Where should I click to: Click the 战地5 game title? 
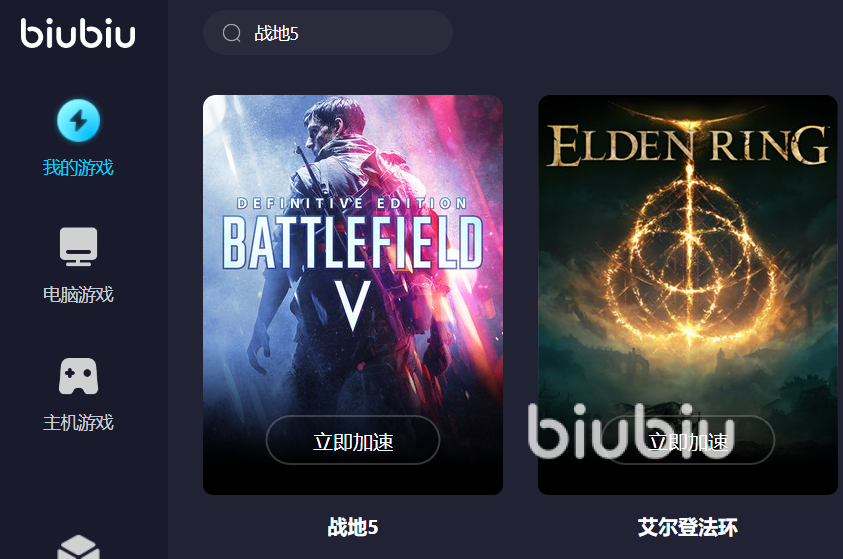pos(353,527)
